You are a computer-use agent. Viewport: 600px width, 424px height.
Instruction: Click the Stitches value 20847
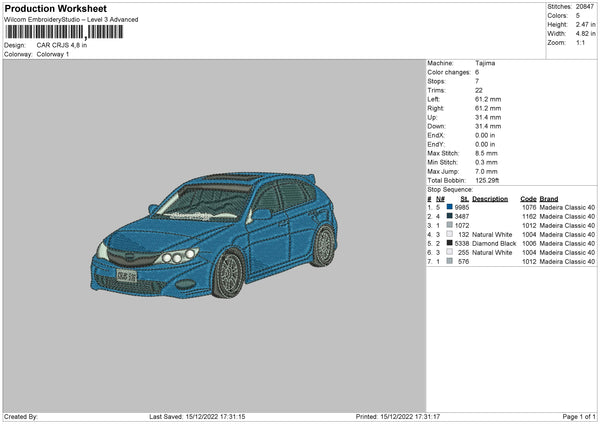pos(585,7)
